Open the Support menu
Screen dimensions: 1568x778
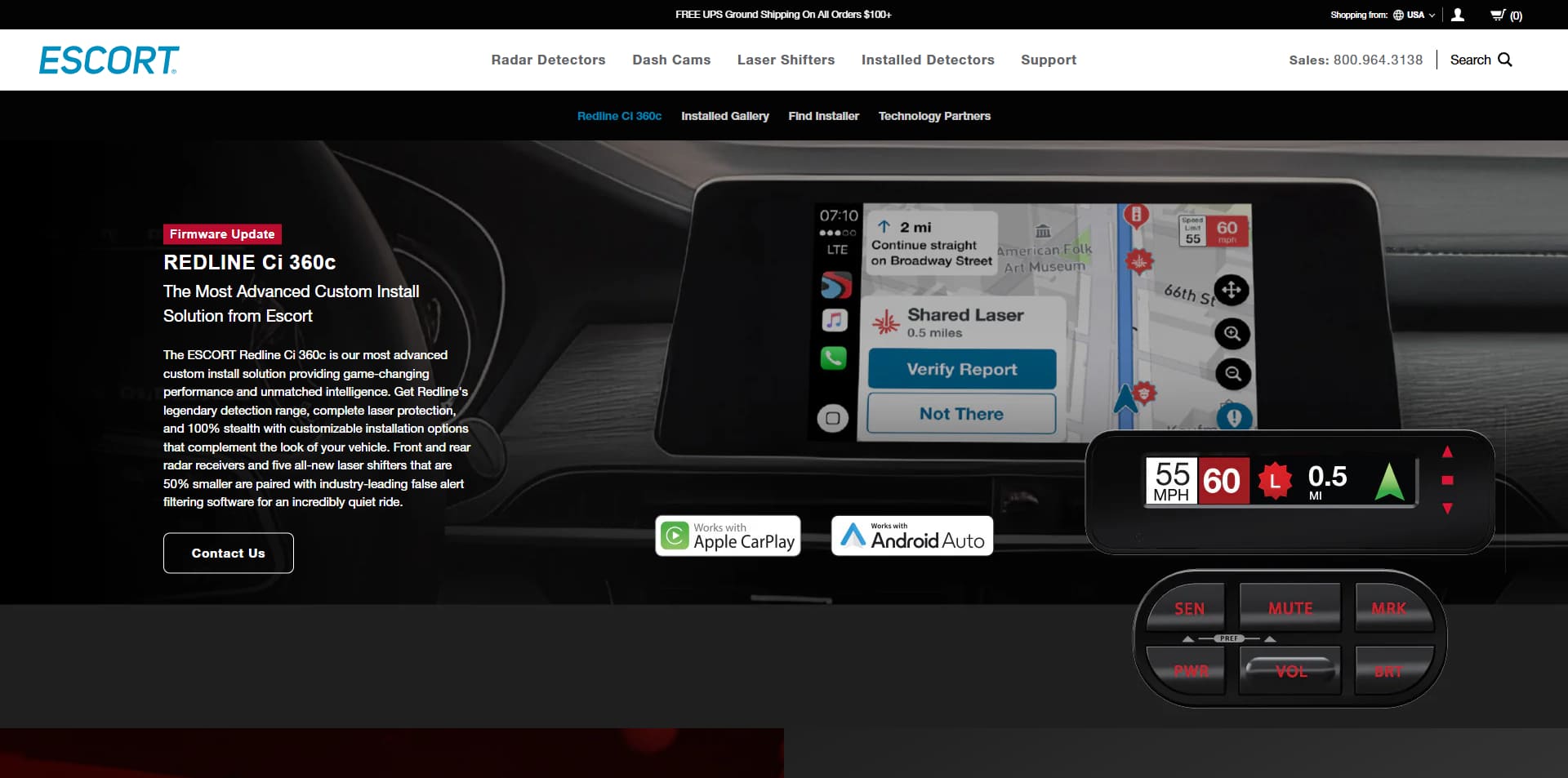(1049, 60)
